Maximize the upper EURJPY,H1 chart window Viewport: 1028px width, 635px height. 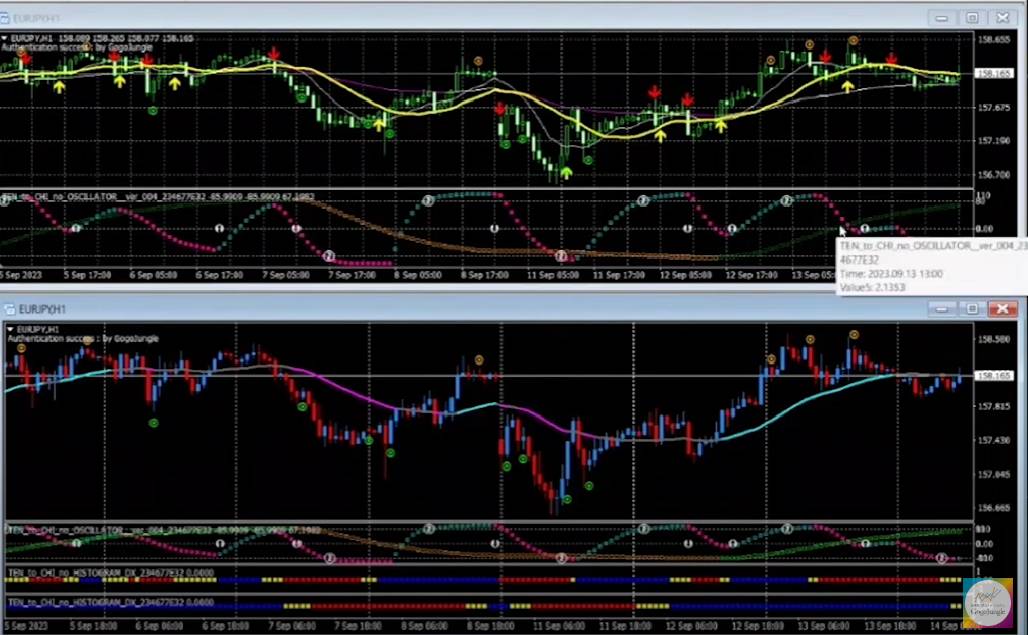[972, 18]
